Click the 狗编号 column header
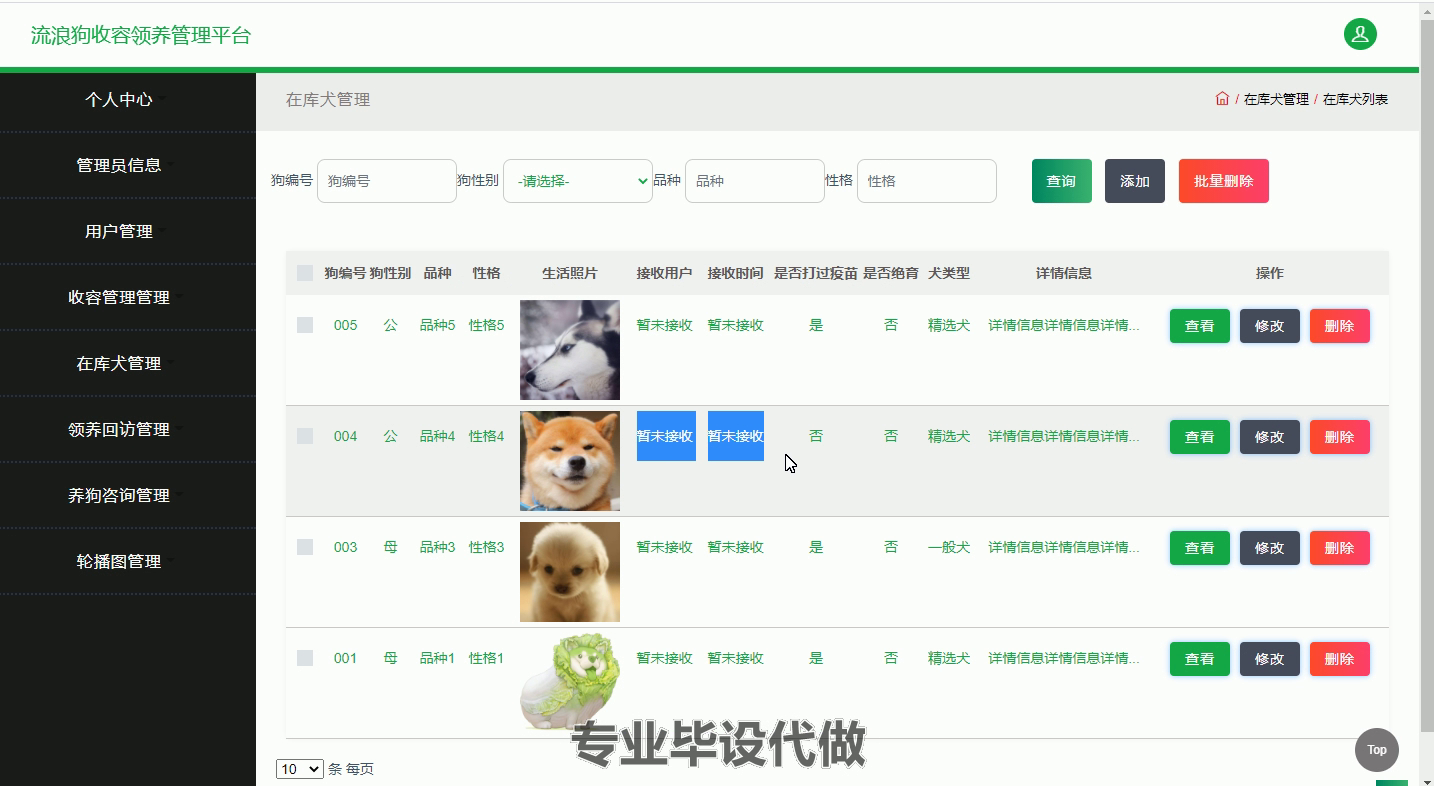 345,273
